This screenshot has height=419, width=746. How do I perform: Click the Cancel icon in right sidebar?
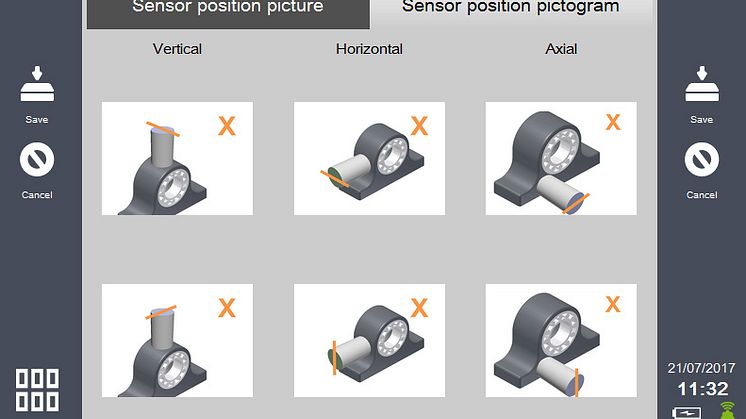(701, 159)
